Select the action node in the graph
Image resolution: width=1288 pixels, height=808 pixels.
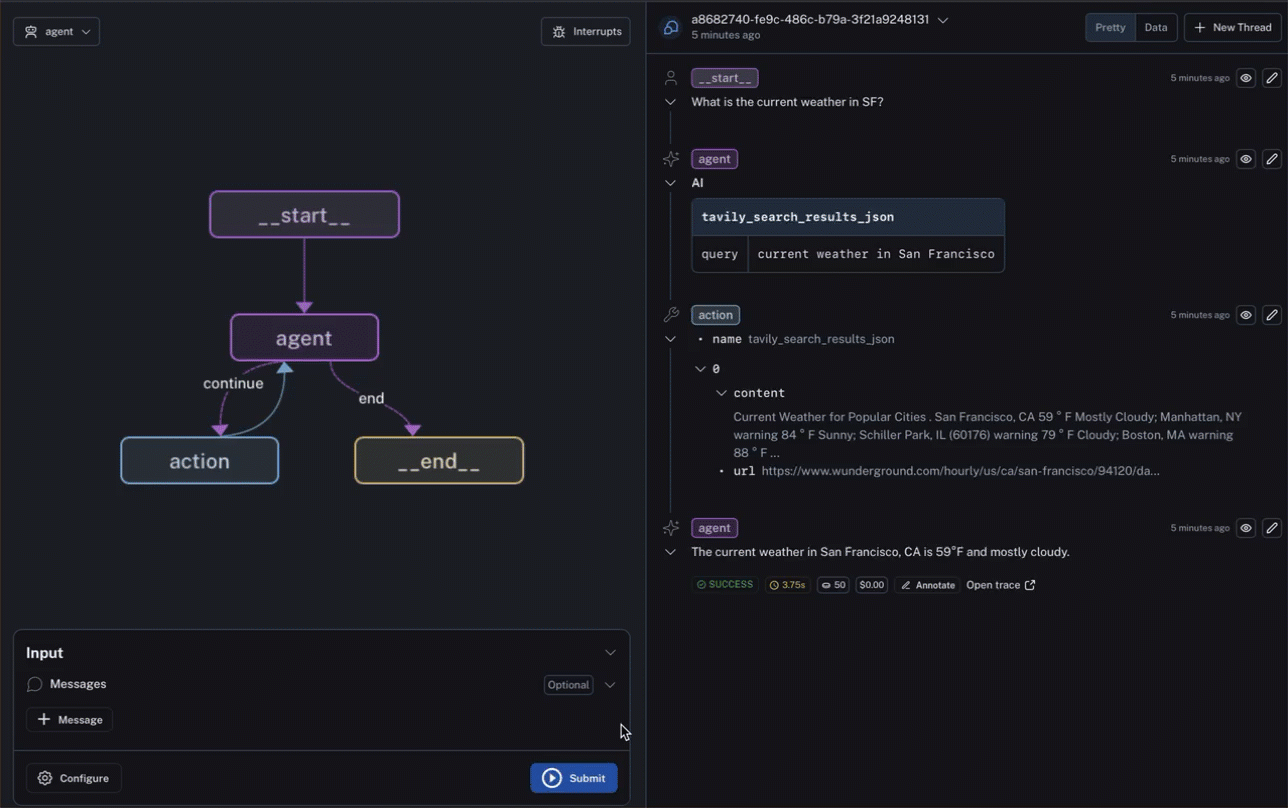point(200,461)
